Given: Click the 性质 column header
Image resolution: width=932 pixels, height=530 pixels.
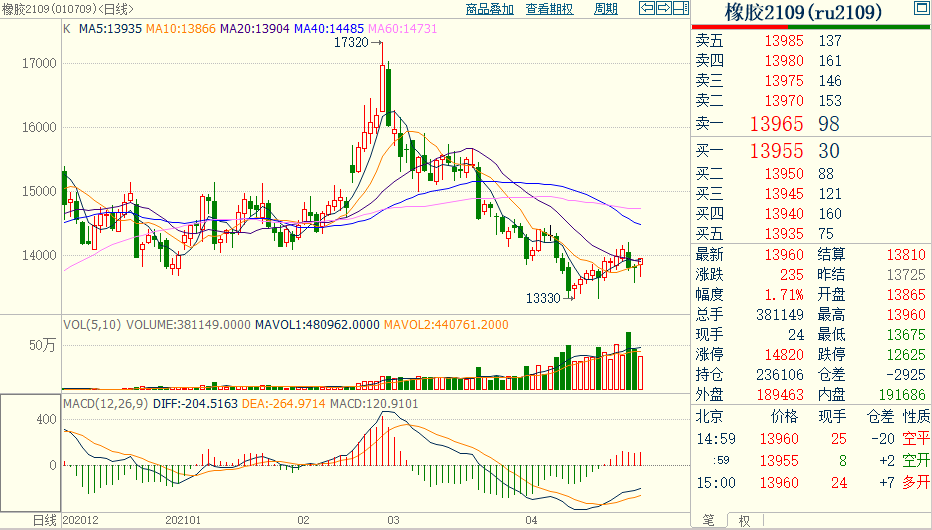Looking at the screenshot, I should [916, 417].
